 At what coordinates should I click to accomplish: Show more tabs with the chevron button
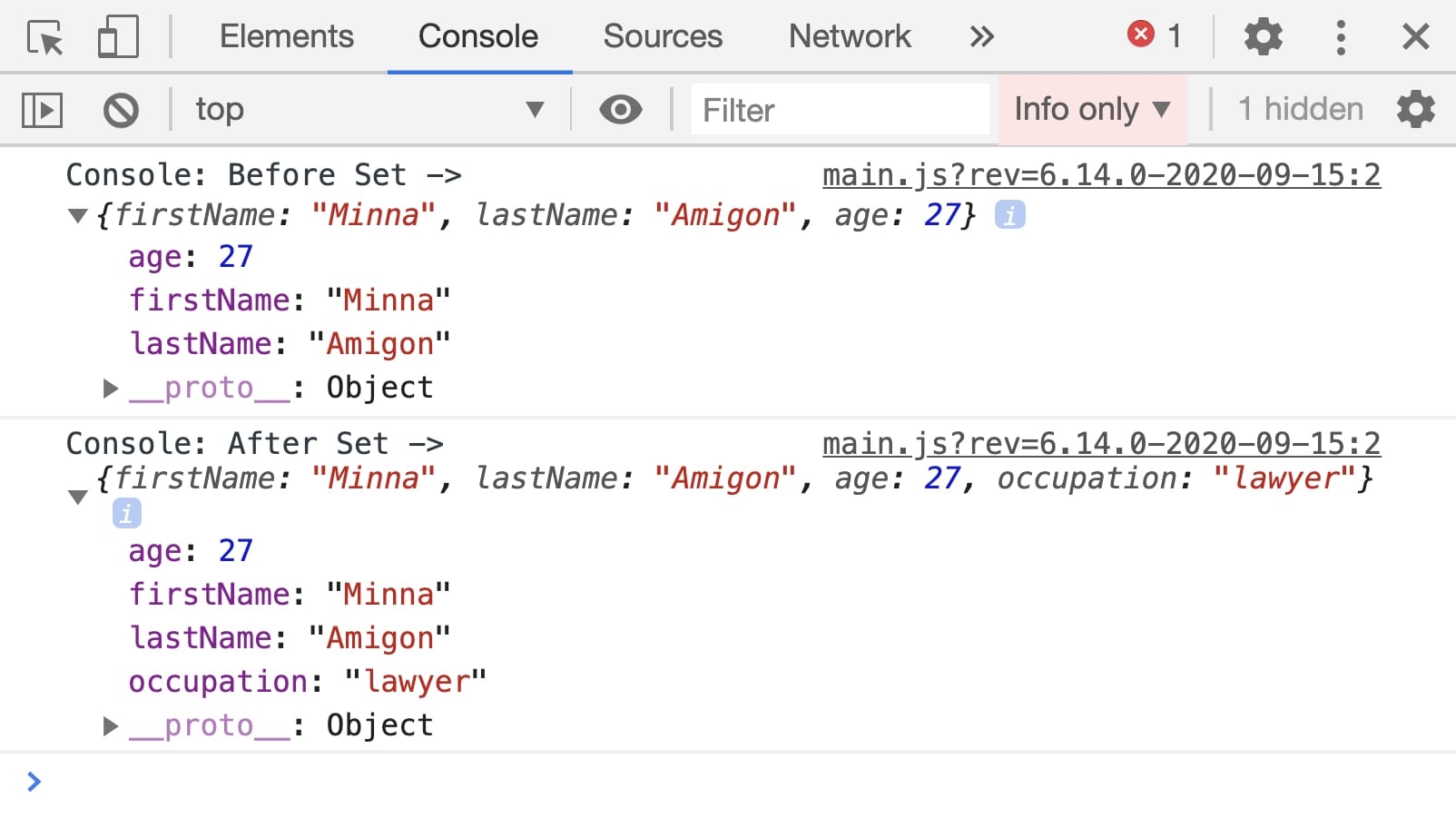[x=982, y=37]
